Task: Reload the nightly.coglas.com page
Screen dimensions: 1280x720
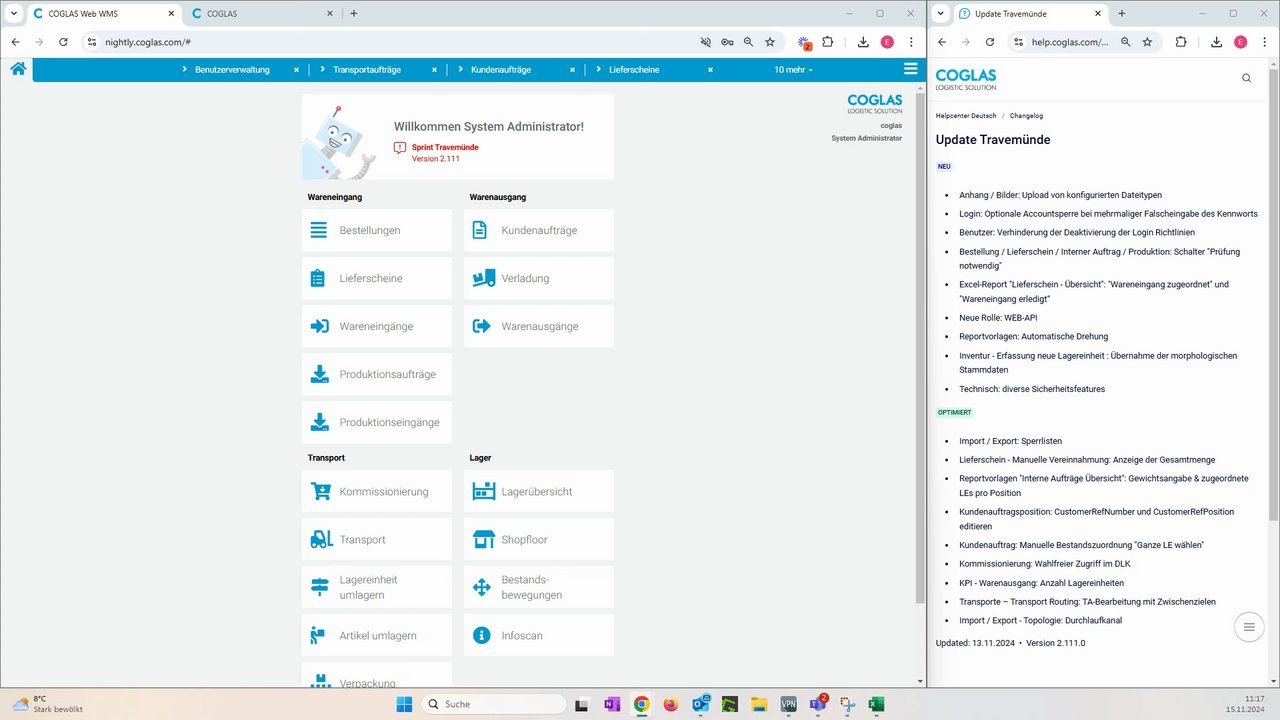Action: tap(63, 42)
